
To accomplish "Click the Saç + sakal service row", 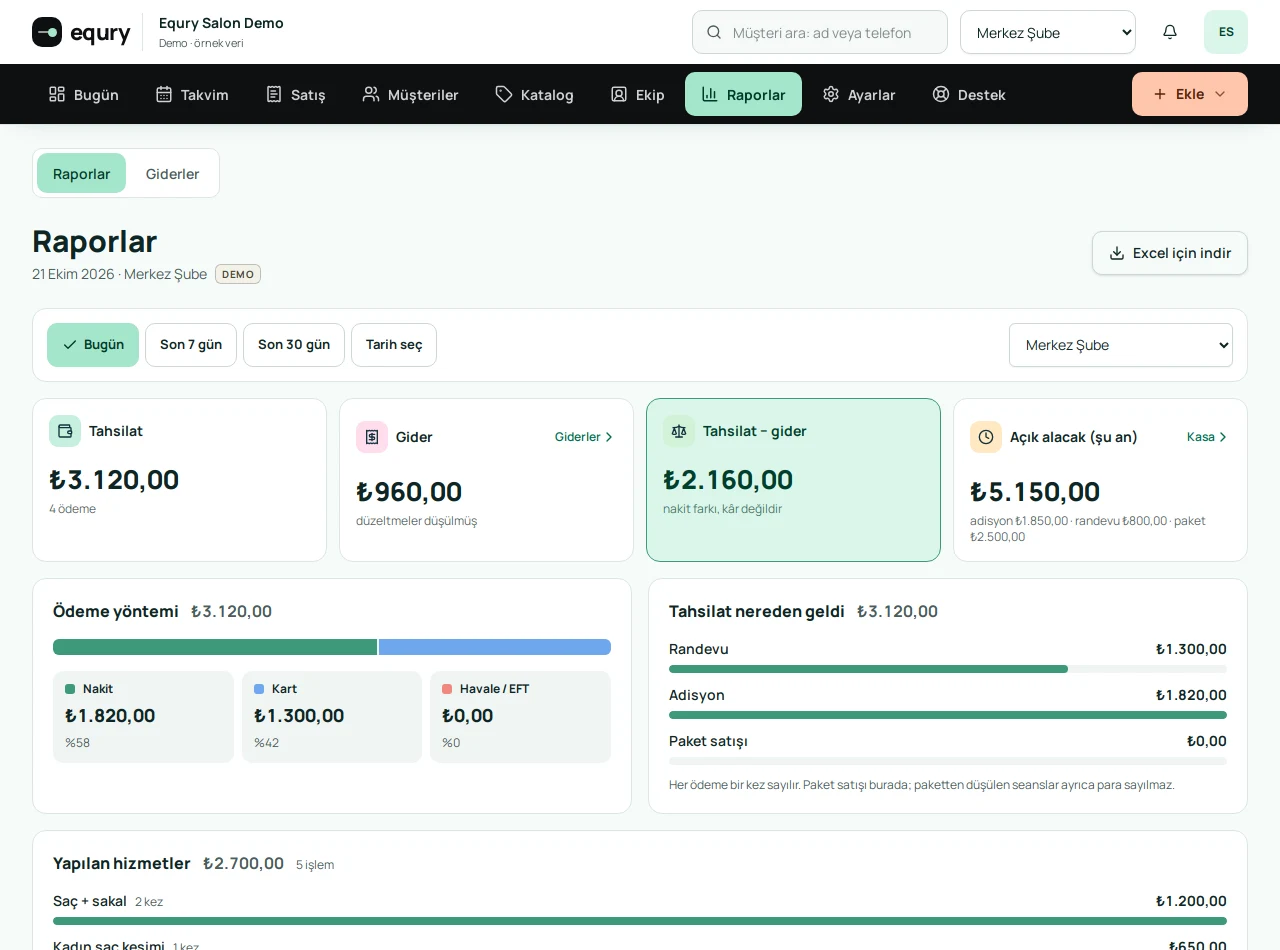I will [640, 911].
